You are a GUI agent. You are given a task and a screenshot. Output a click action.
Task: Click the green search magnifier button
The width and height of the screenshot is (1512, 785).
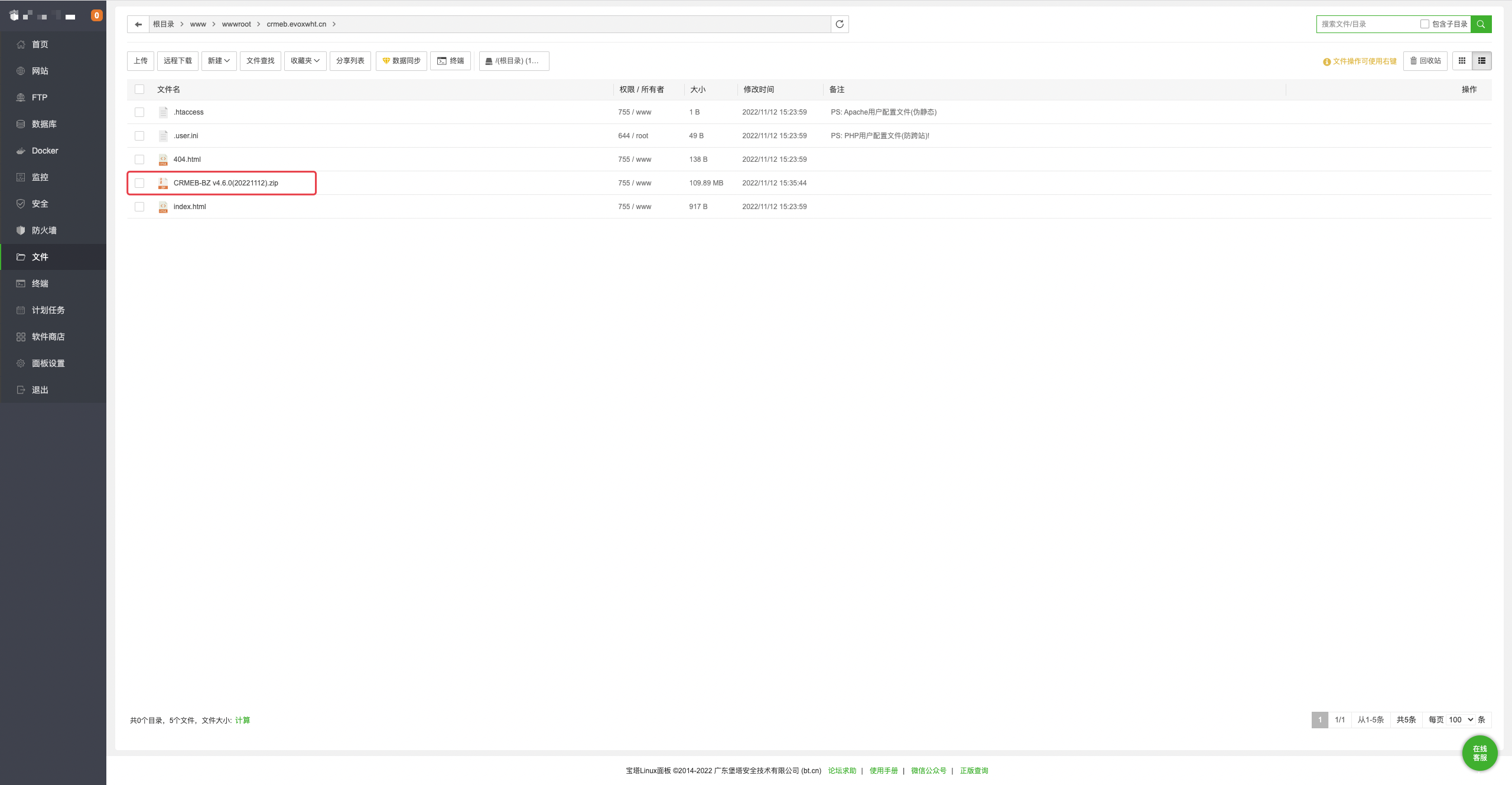1481,24
